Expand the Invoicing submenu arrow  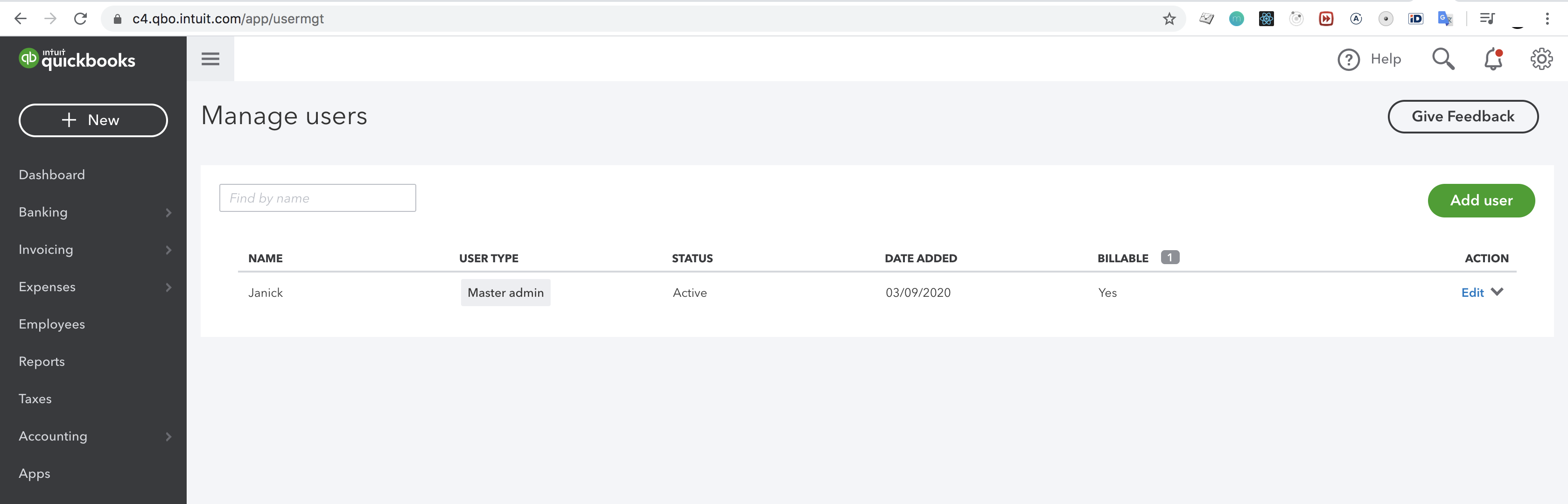click(168, 250)
